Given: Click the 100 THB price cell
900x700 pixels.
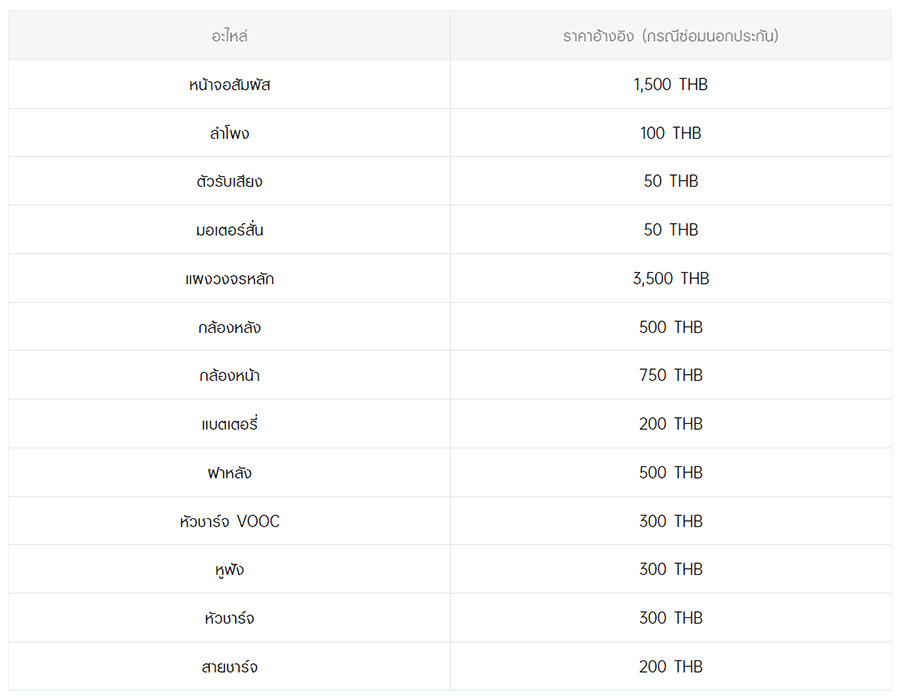Looking at the screenshot, I should tap(670, 133).
